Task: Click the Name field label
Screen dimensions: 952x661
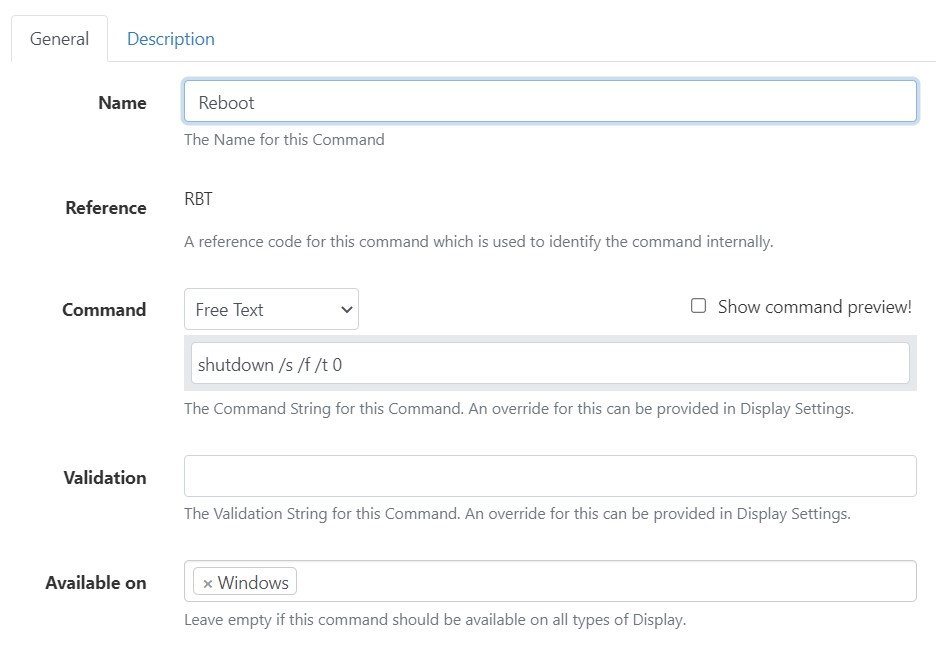Action: click(122, 103)
